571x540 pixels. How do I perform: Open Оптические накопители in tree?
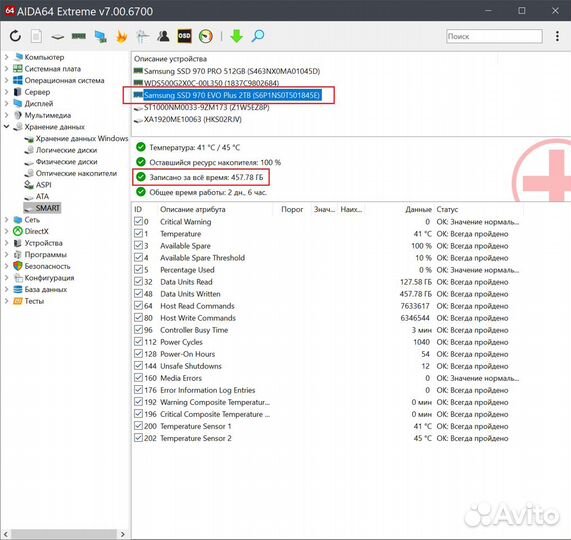[76, 173]
